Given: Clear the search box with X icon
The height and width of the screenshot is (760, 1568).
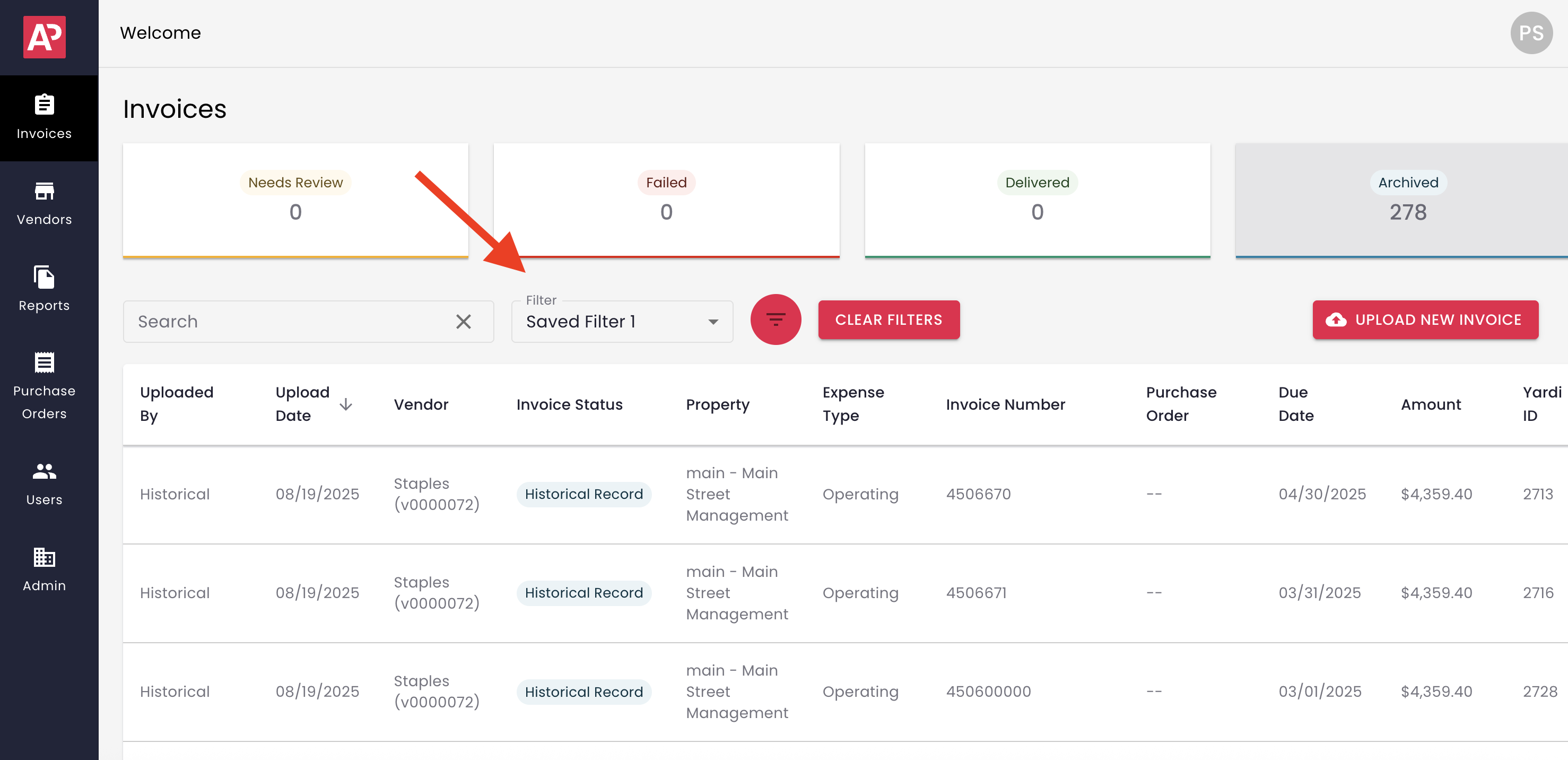Looking at the screenshot, I should click(x=464, y=322).
